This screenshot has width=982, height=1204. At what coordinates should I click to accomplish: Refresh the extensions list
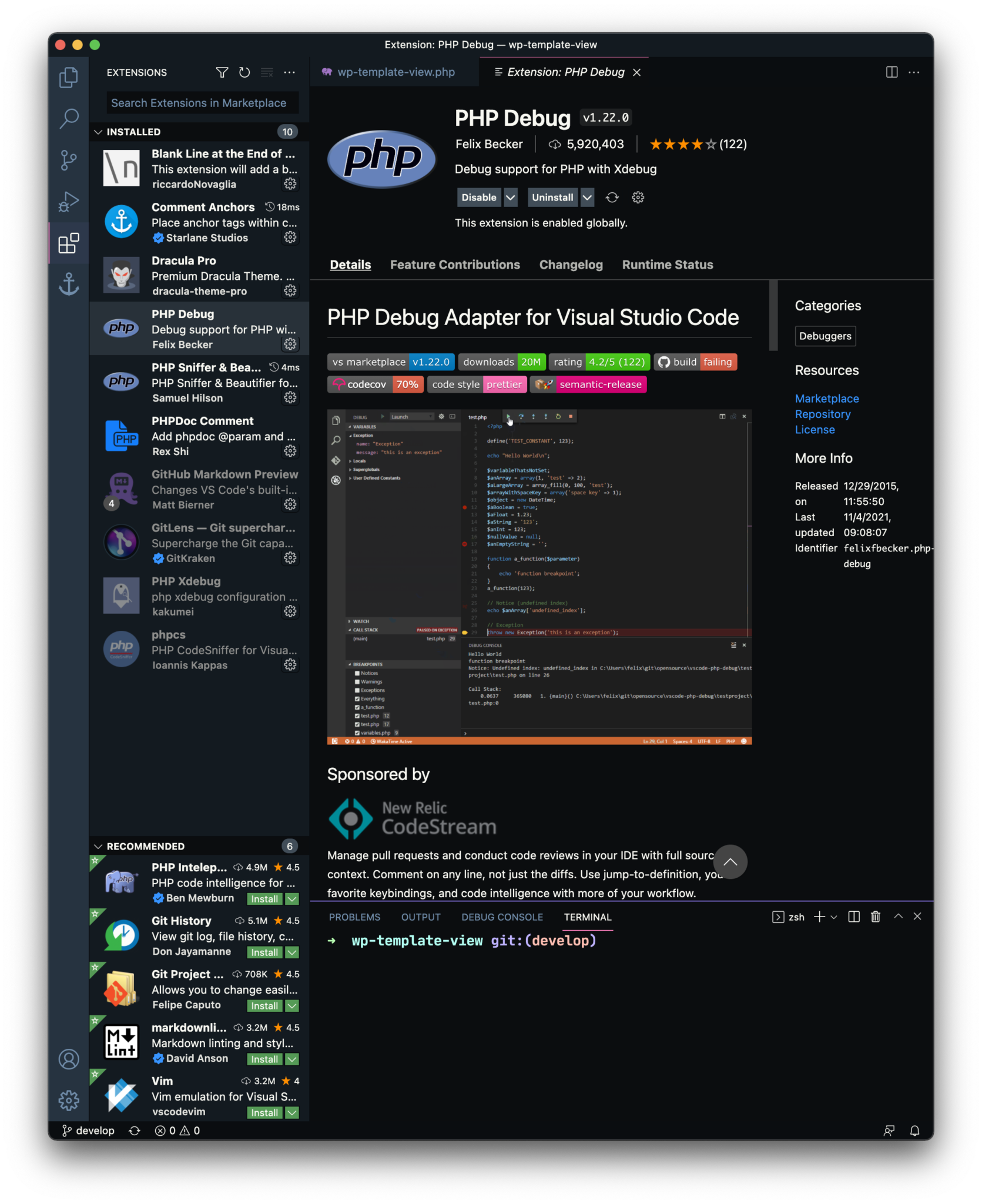pyautogui.click(x=244, y=72)
